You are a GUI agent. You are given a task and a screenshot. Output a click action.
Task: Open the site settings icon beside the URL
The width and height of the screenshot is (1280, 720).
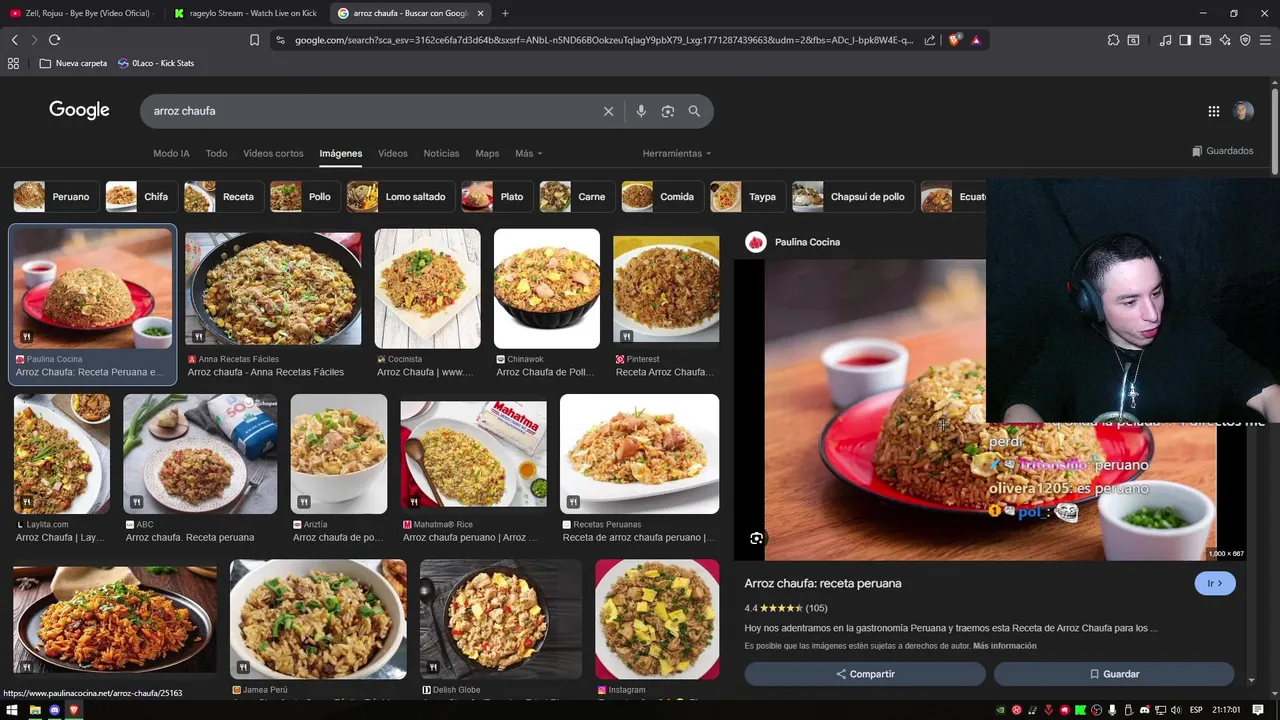click(x=280, y=40)
